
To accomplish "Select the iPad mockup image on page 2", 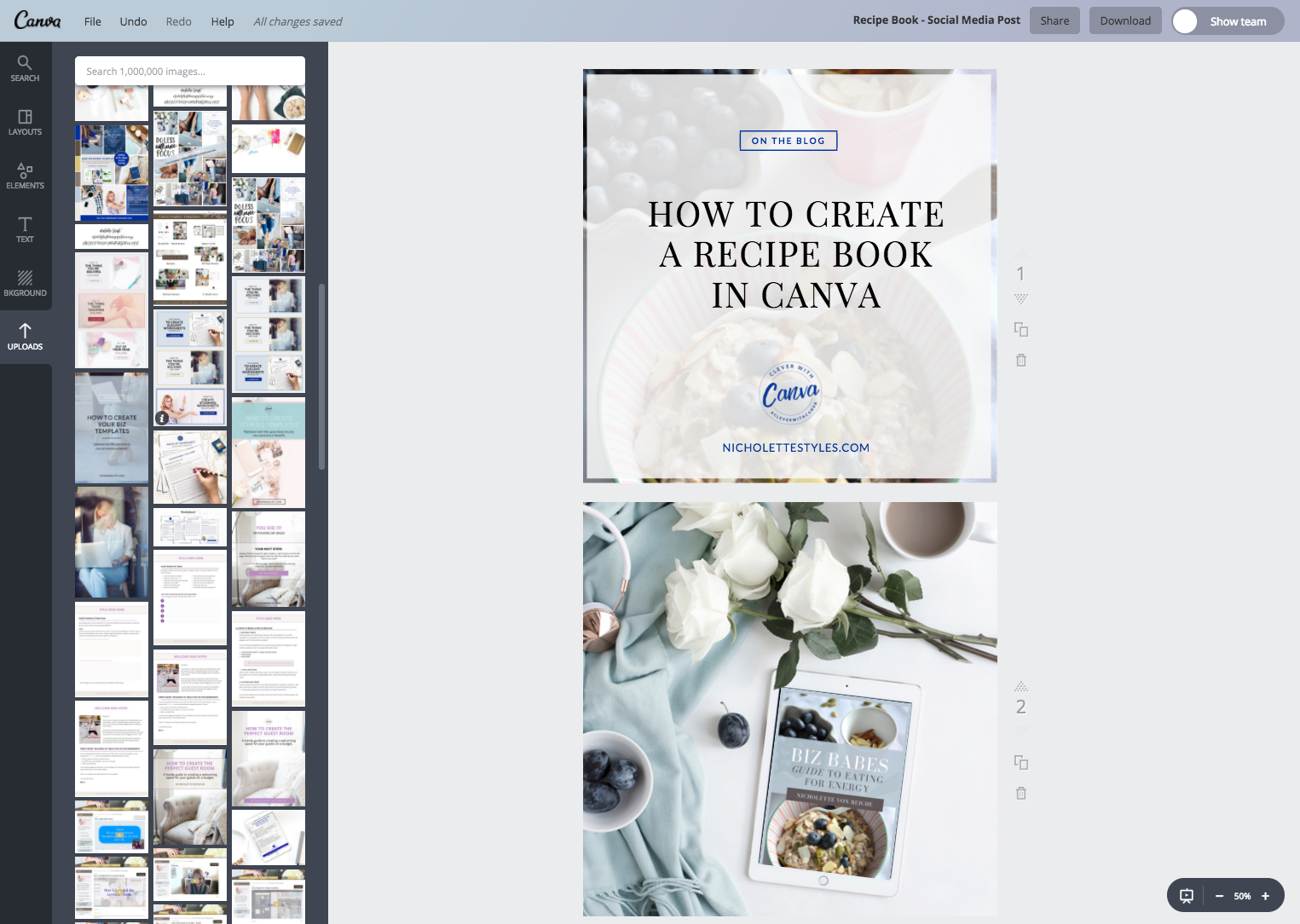I will 835,783.
